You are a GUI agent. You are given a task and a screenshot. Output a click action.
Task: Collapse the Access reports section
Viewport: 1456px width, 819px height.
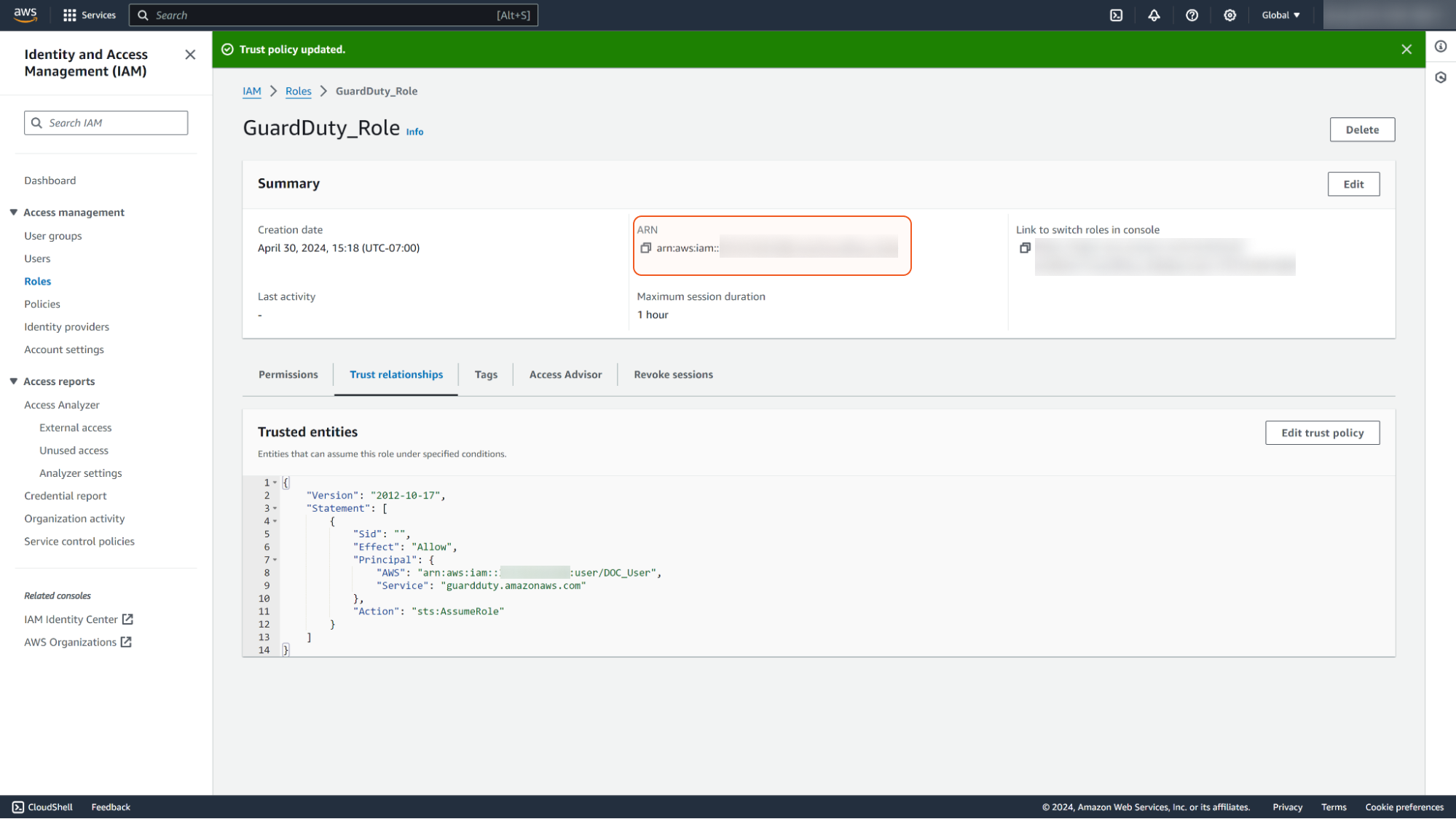pyautogui.click(x=14, y=381)
